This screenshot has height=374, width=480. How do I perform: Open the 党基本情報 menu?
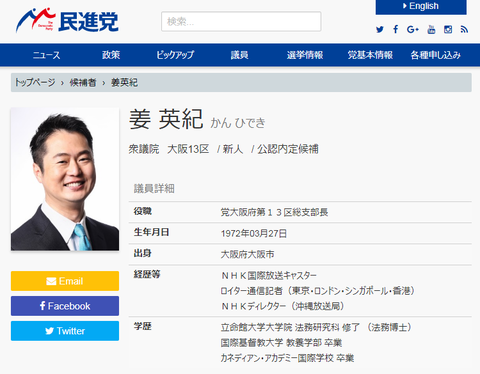[370, 55]
